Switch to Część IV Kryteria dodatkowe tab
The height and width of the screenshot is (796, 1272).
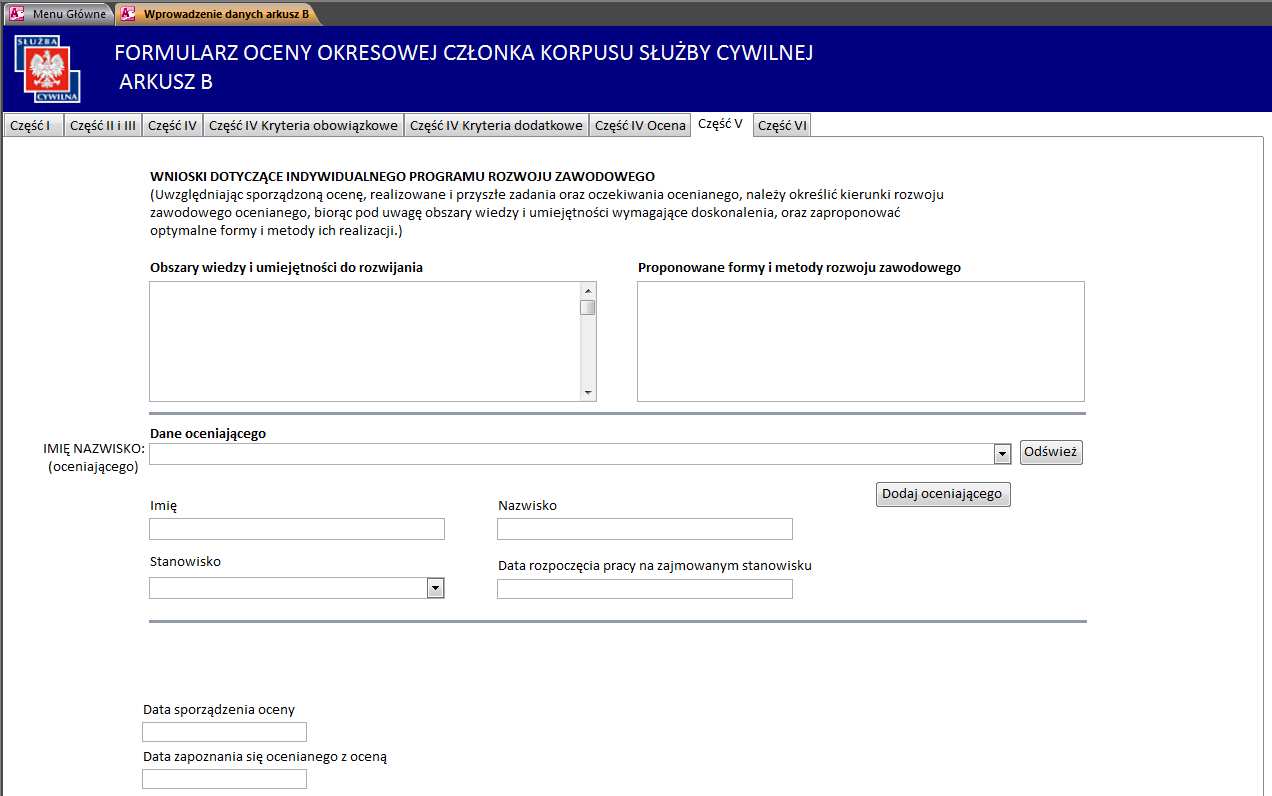tap(496, 126)
